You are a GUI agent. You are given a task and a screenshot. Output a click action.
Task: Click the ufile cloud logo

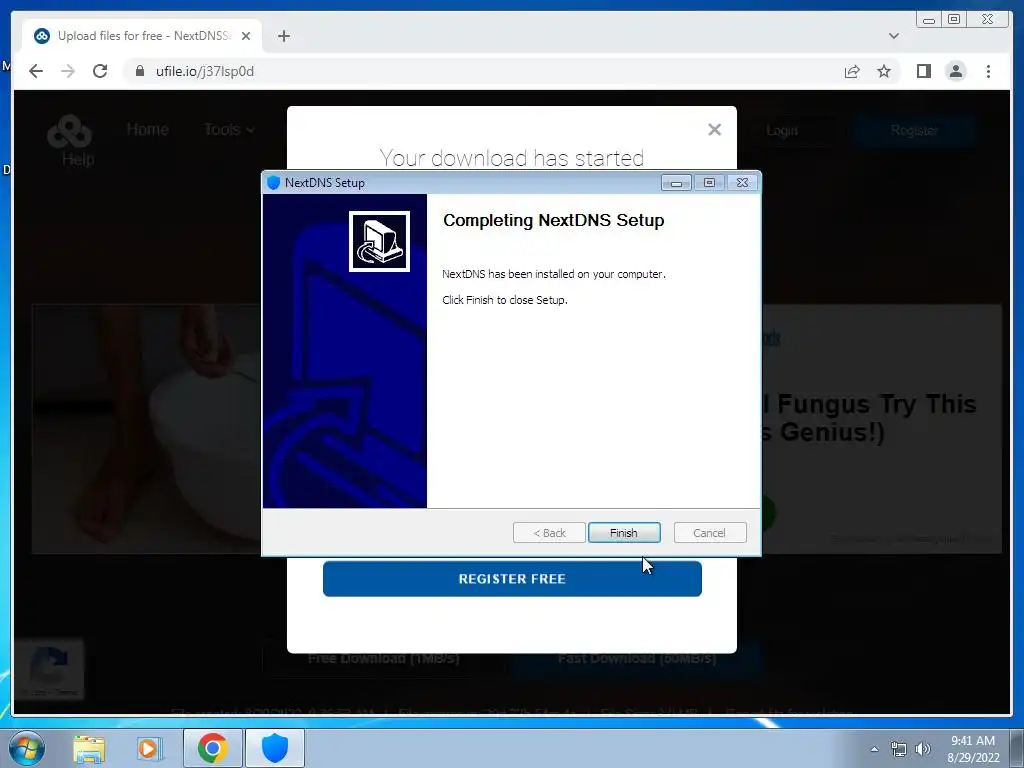69,131
